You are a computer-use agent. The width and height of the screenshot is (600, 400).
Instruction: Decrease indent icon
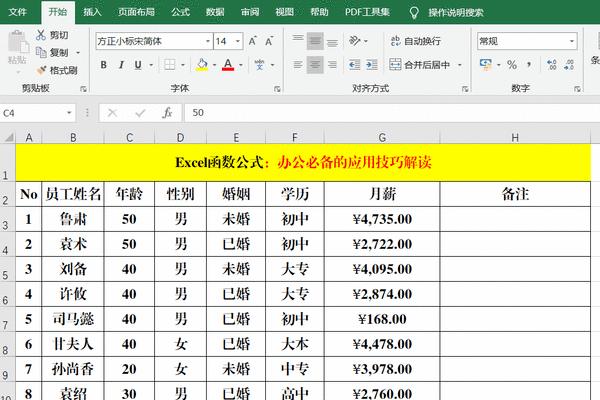click(354, 65)
